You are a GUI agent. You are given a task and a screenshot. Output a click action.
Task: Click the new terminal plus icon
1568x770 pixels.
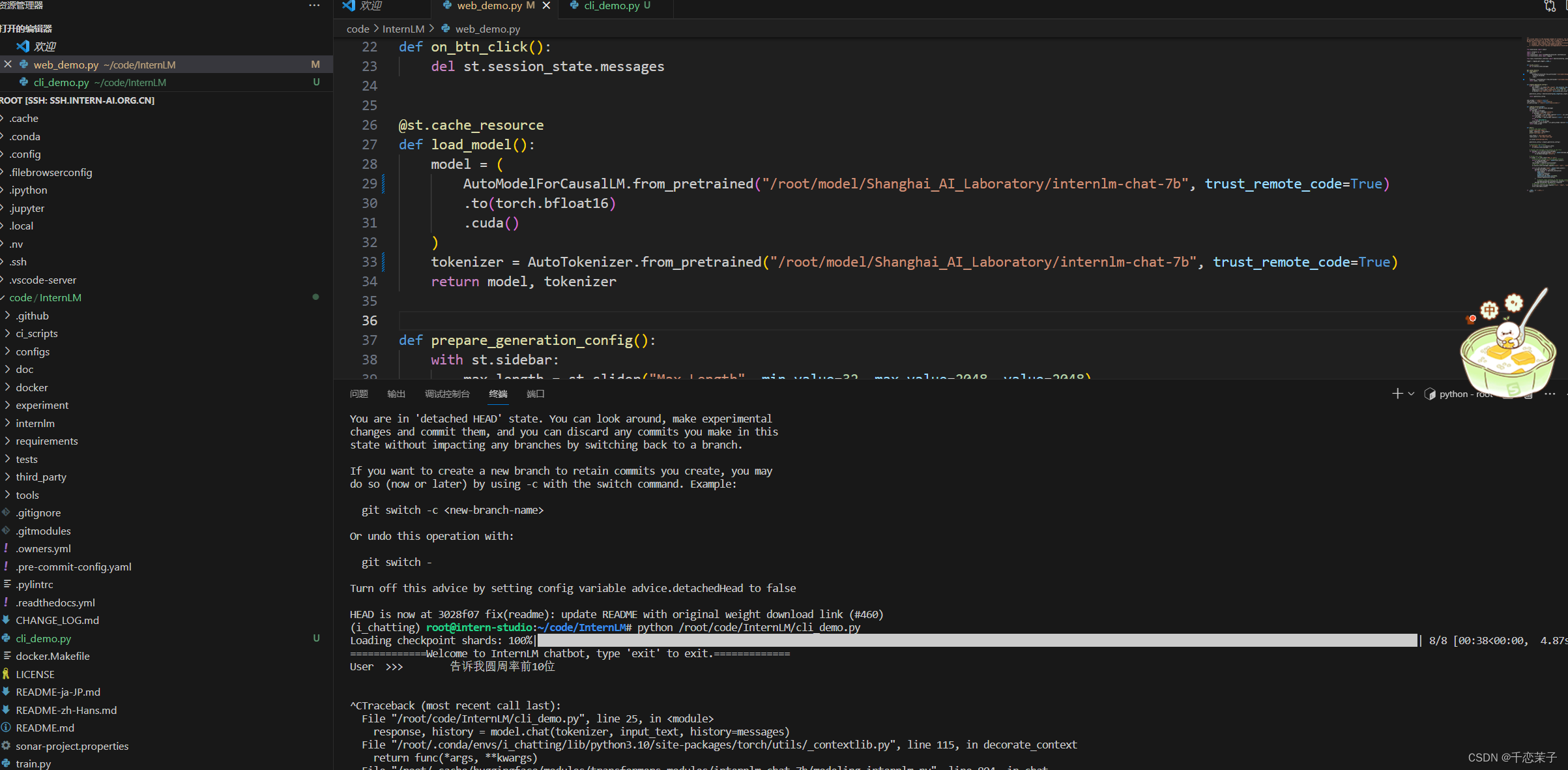pyautogui.click(x=1397, y=394)
